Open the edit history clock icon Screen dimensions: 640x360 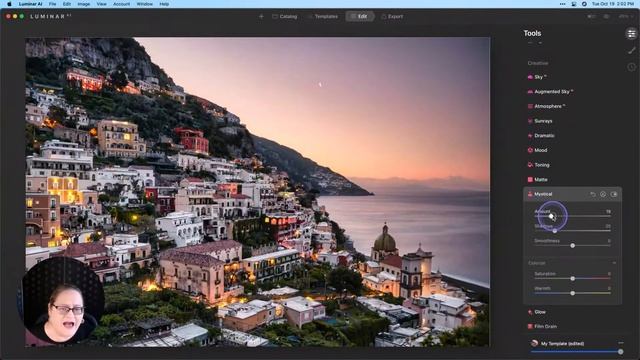click(631, 67)
